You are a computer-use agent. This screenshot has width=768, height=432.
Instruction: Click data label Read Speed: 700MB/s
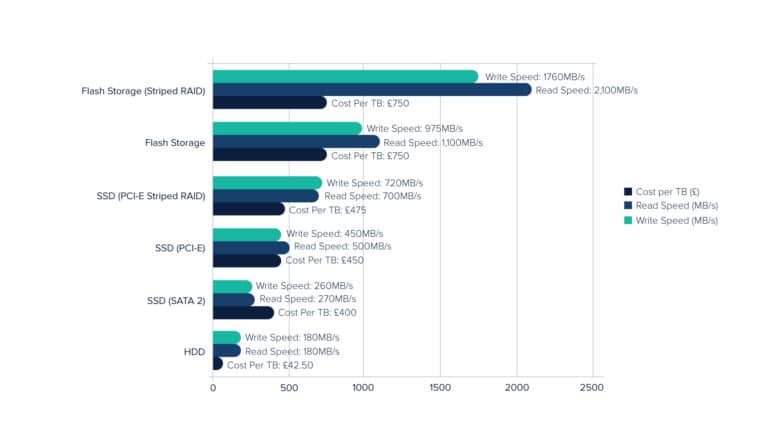tap(373, 196)
